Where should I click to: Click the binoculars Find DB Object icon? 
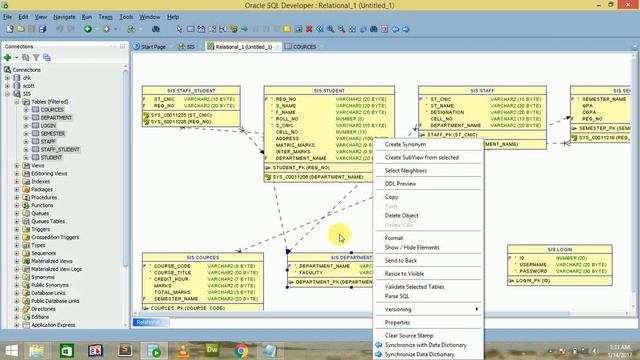(x=156, y=29)
